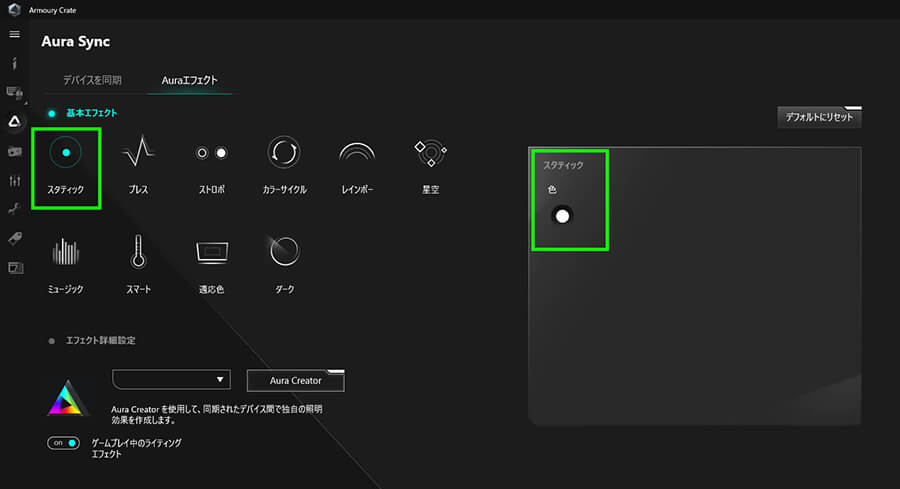Click the ゲームプレイ中のライティングエフェクト label
Viewport: 900px width, 489px height.
137,448
